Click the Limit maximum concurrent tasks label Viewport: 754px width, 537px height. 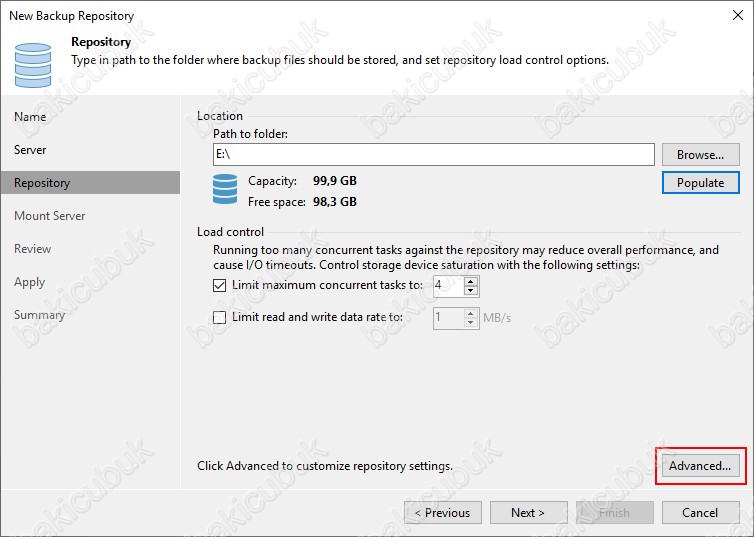pyautogui.click(x=327, y=285)
